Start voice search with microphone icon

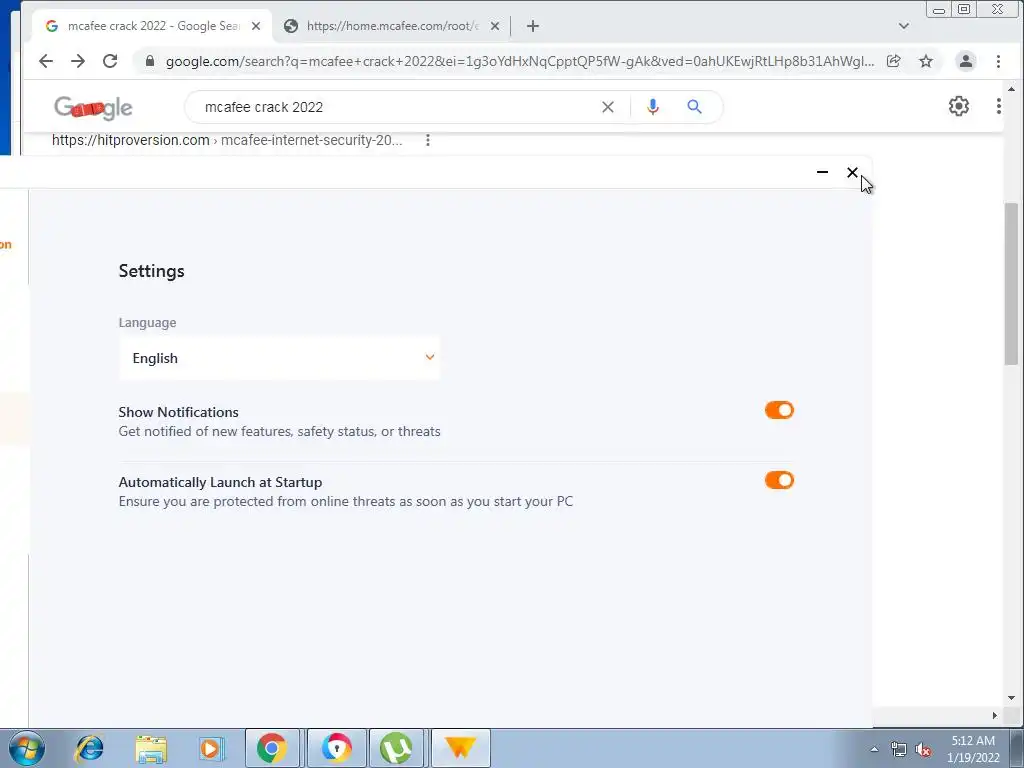click(x=652, y=107)
